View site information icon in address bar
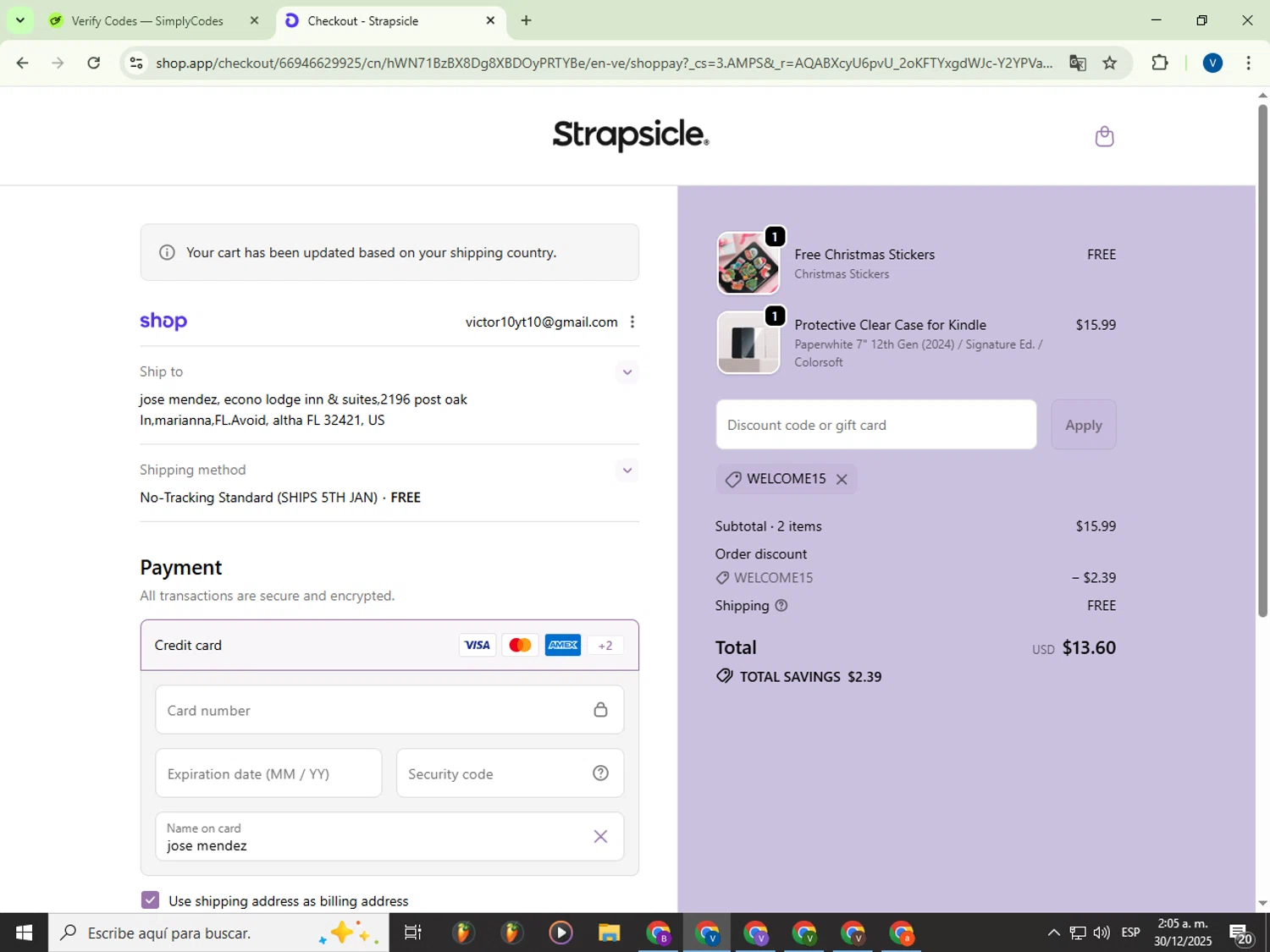 tap(136, 63)
